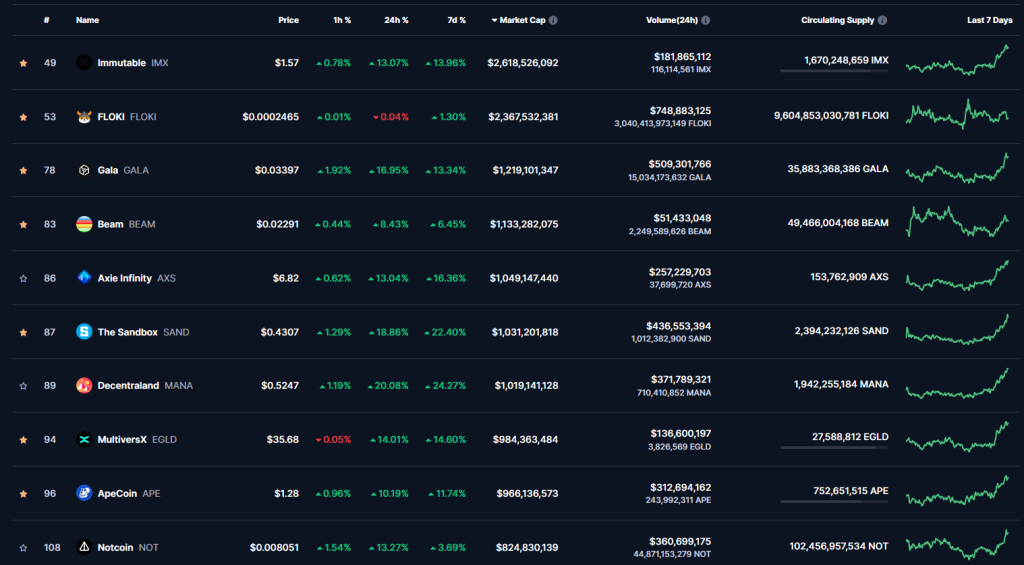
Task: Open Notcoin 7-day sparkline chart
Action: (957, 545)
